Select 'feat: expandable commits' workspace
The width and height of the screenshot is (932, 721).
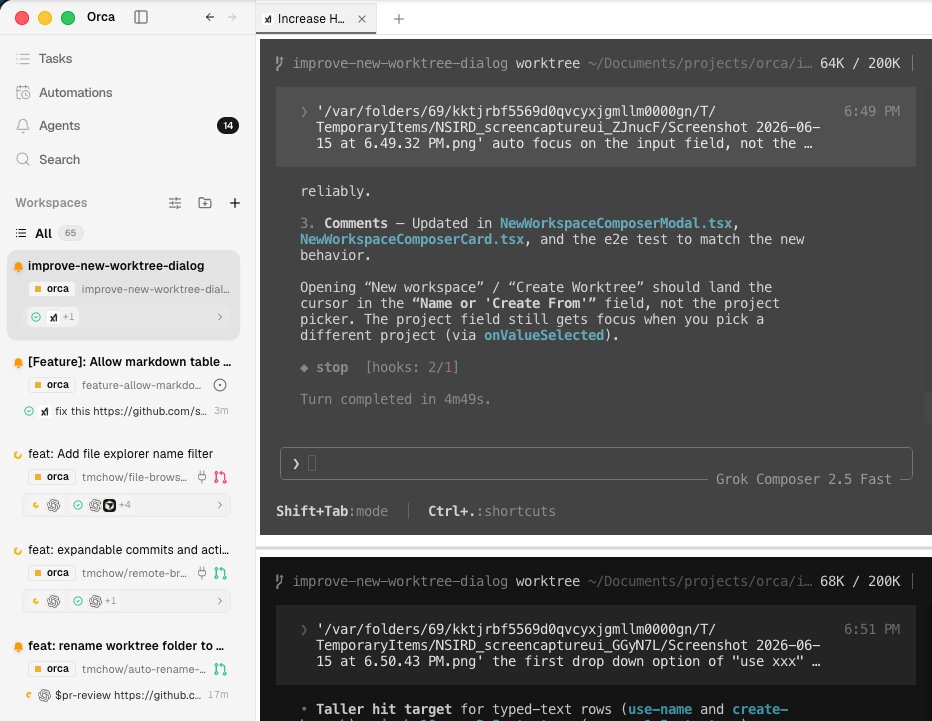pyautogui.click(x=128, y=550)
